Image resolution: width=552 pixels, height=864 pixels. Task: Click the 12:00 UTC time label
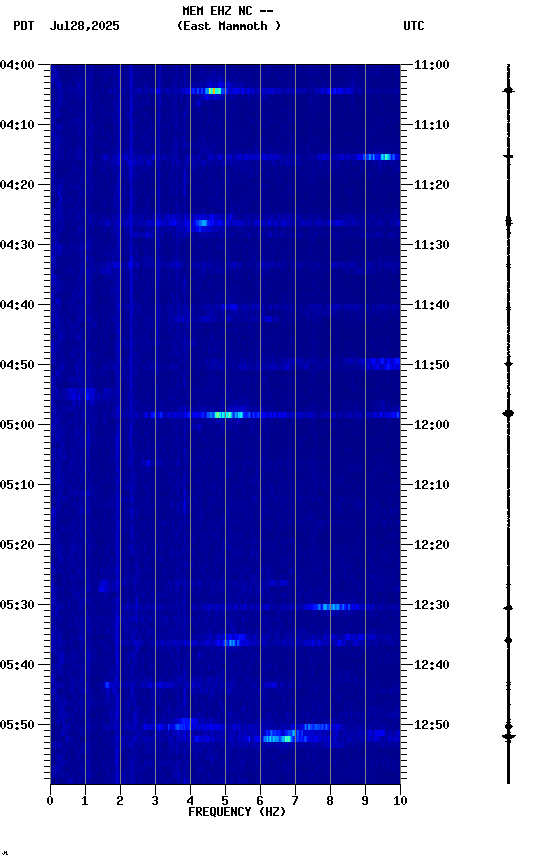point(432,424)
